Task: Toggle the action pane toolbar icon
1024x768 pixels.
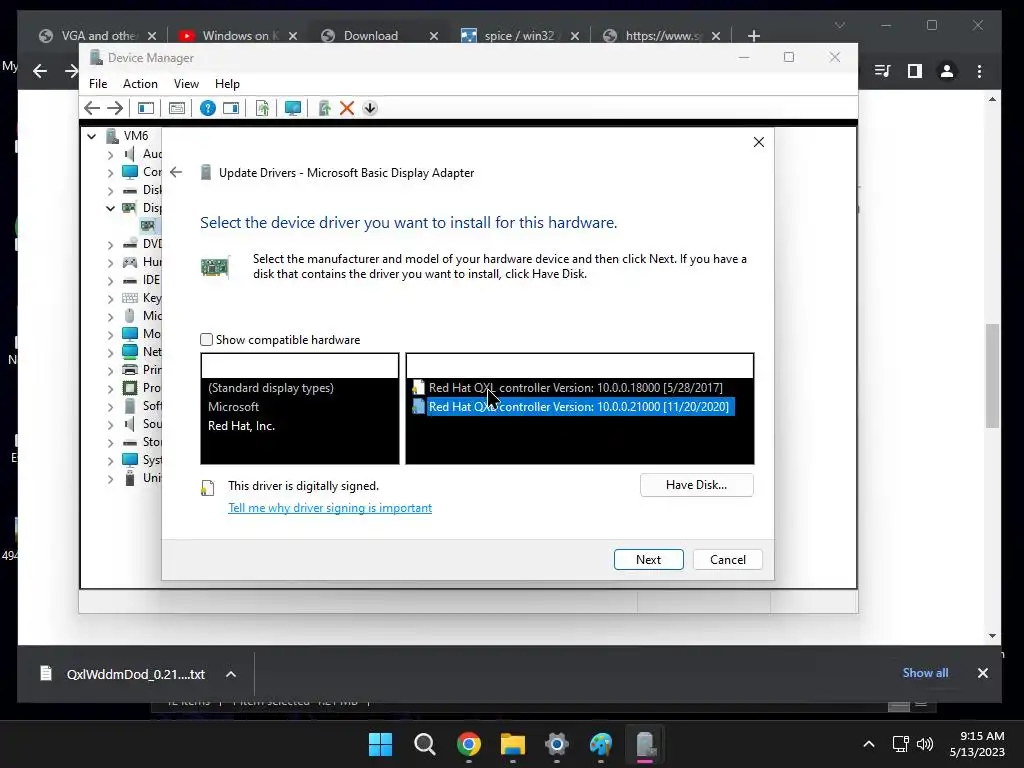Action: [231, 108]
